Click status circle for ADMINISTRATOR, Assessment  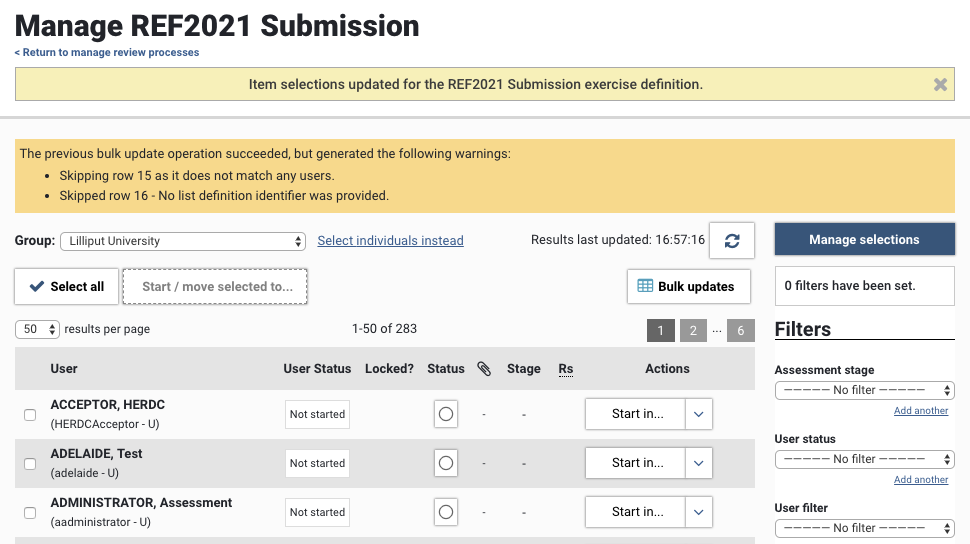click(446, 512)
